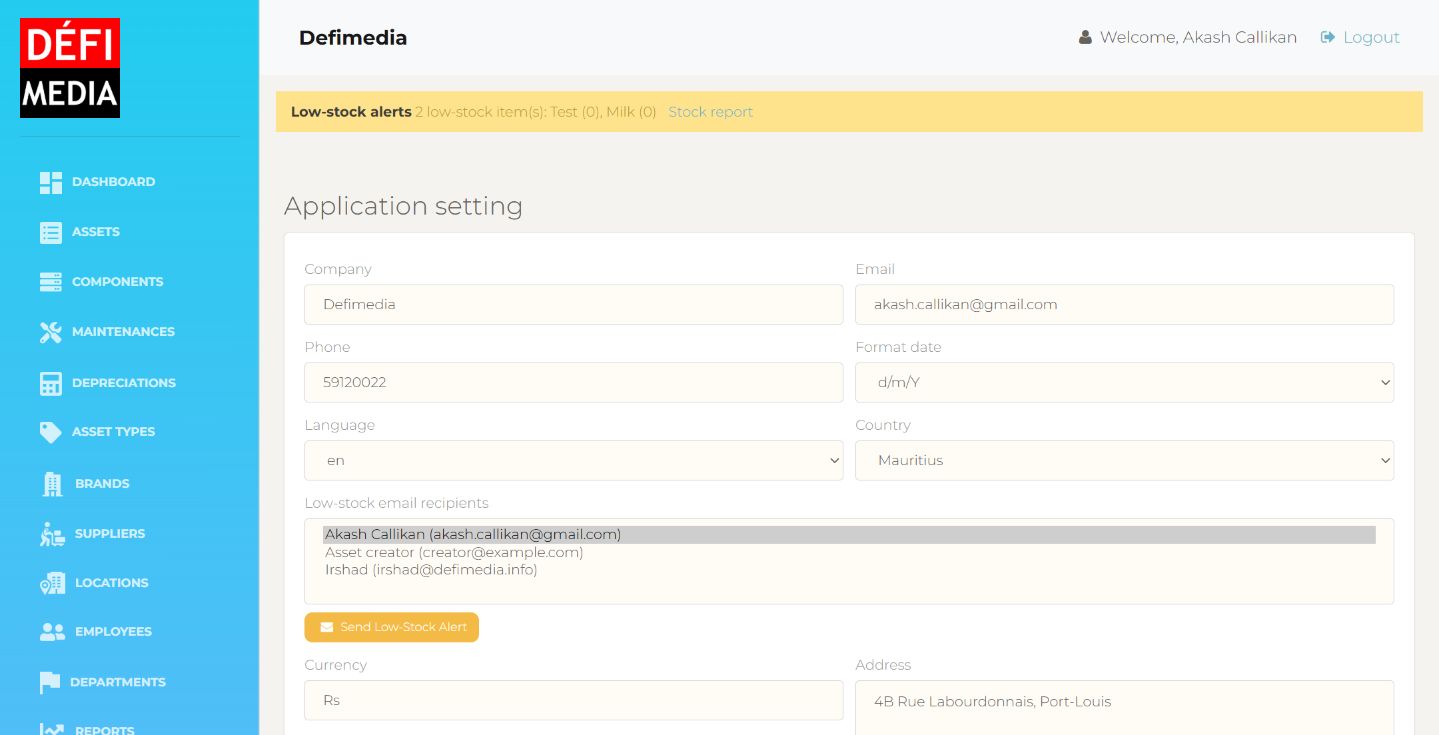1439x735 pixels.
Task: Click into the Email input field
Action: 1124,304
